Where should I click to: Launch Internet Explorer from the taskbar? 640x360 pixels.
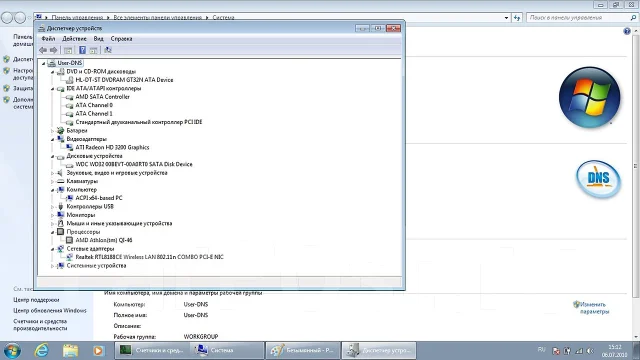pos(41,351)
